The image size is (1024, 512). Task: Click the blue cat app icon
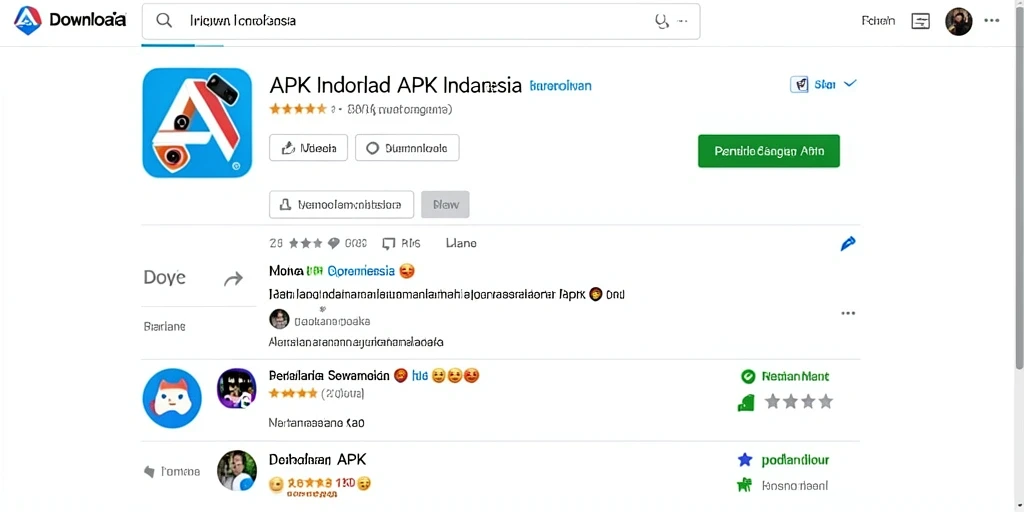pyautogui.click(x=172, y=398)
